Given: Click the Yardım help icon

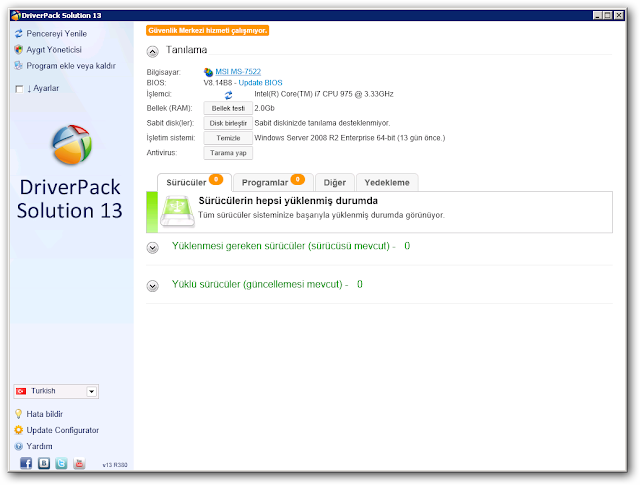Looking at the screenshot, I should tap(18, 446).
